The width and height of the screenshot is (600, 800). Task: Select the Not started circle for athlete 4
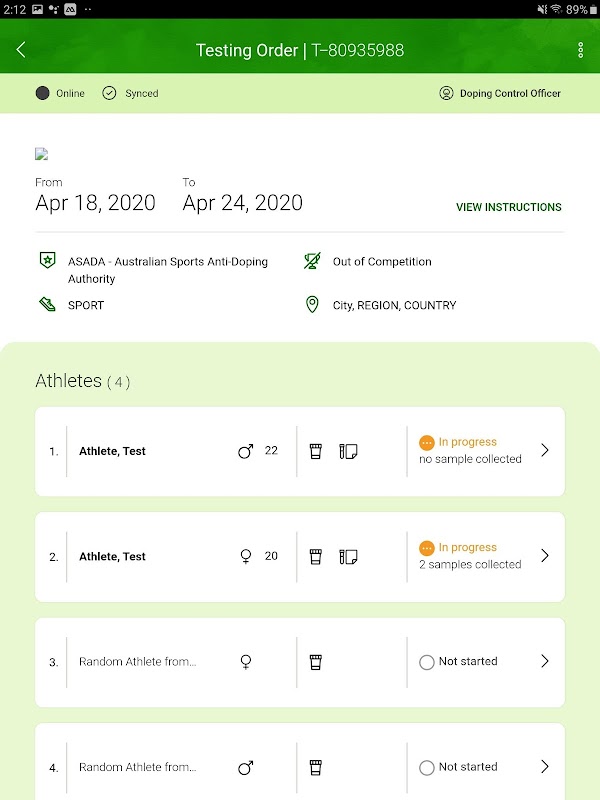[x=427, y=768]
